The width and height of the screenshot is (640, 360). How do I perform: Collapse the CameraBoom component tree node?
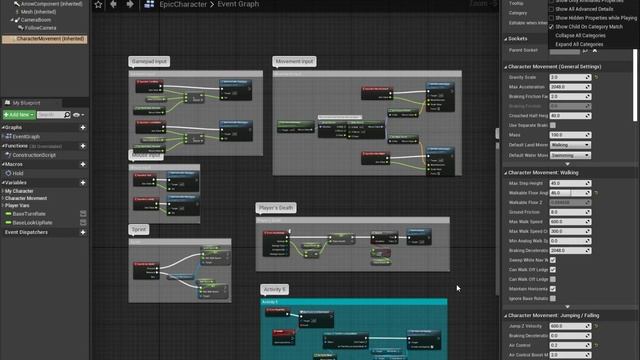tap(12, 20)
